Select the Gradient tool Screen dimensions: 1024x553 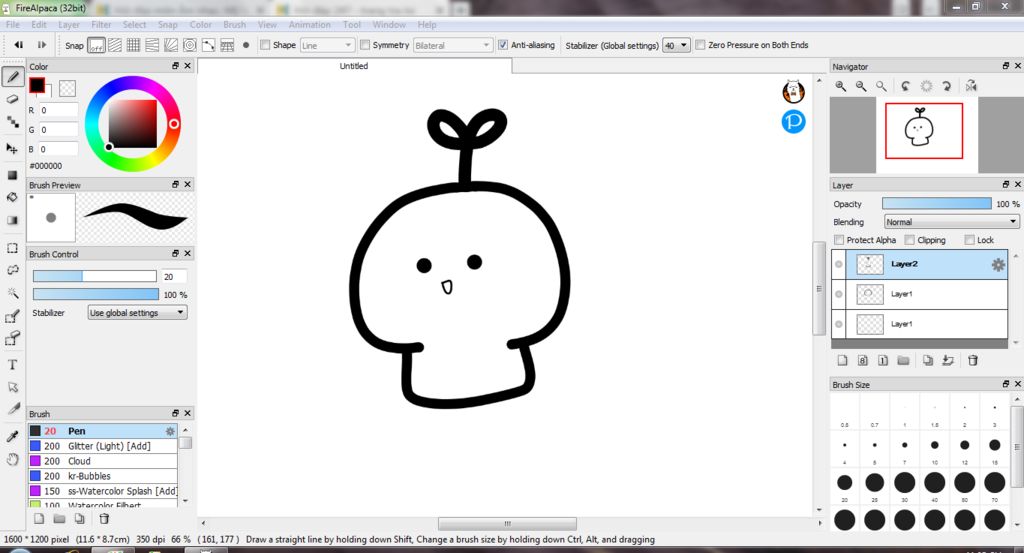tap(12, 220)
